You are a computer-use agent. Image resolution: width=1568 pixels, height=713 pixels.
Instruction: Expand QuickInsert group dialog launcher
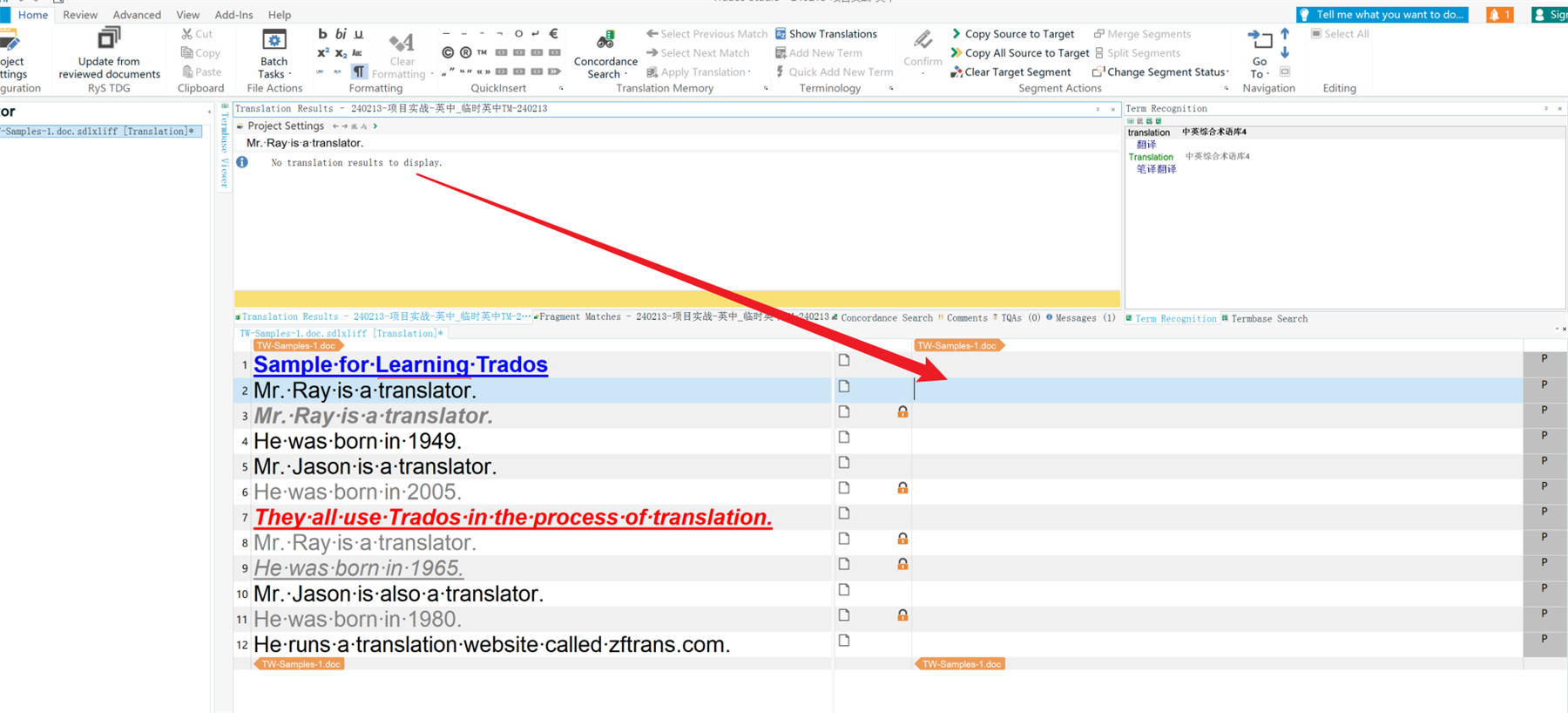pyautogui.click(x=561, y=88)
